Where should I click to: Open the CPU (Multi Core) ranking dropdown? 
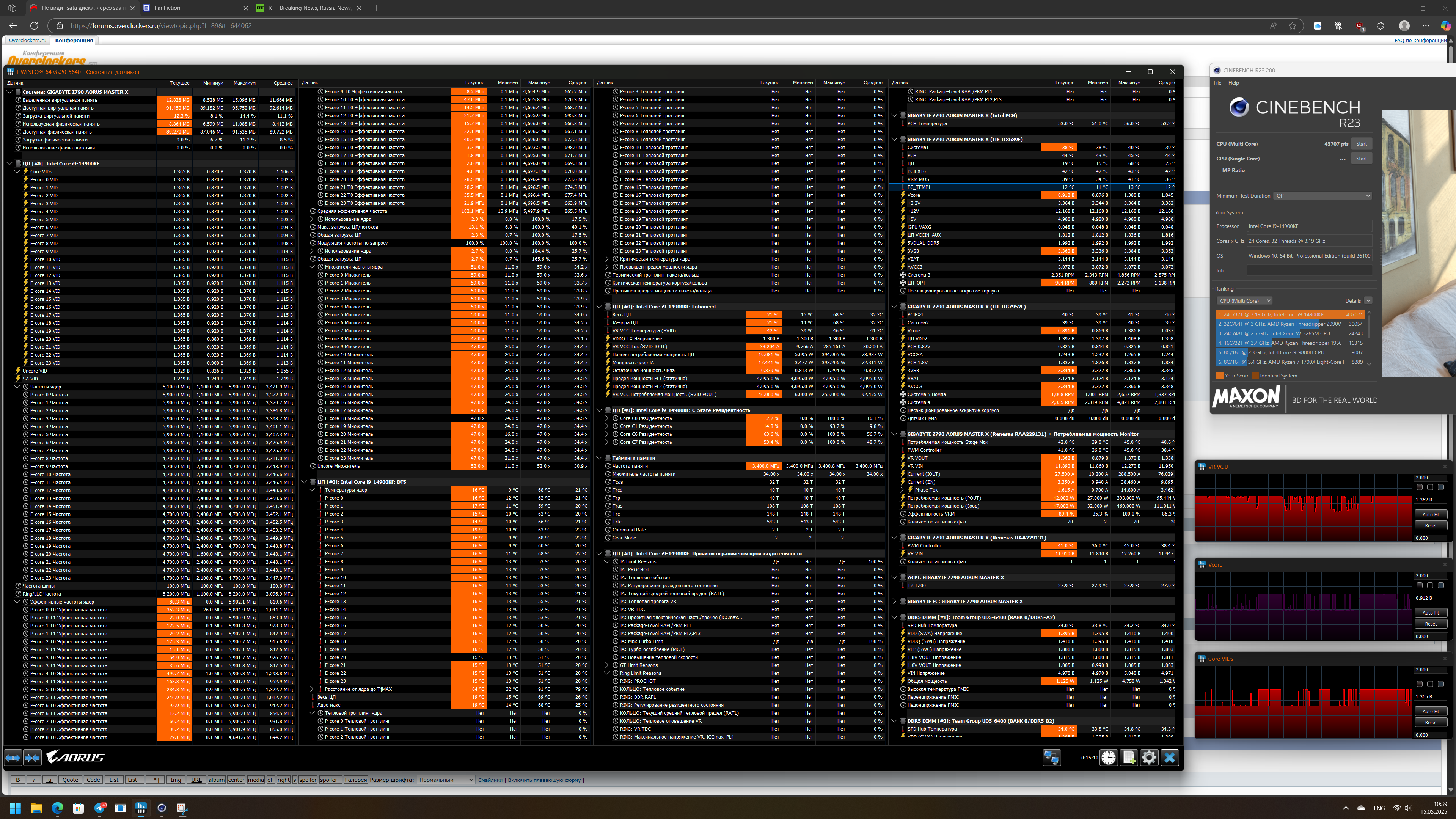coord(1244,301)
